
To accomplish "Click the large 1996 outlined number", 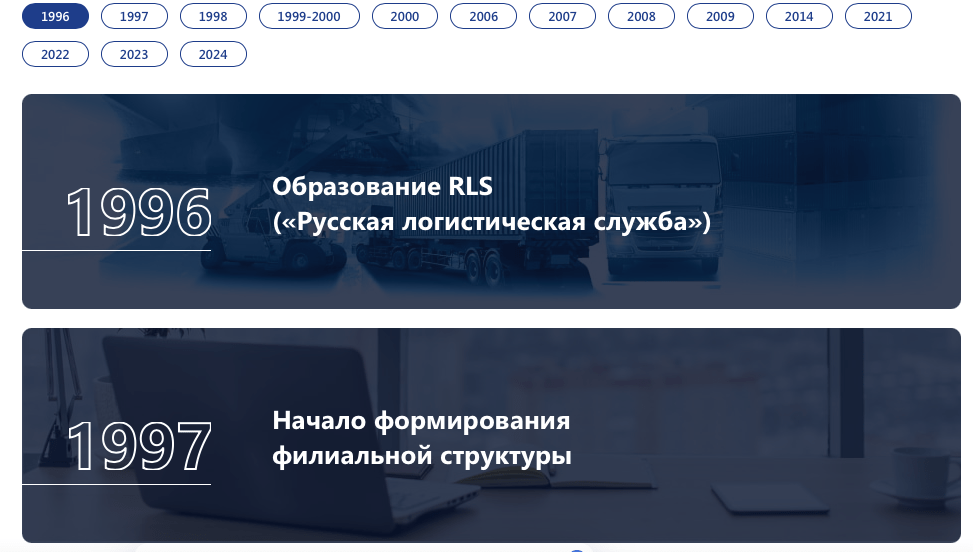I will pos(139,213).
